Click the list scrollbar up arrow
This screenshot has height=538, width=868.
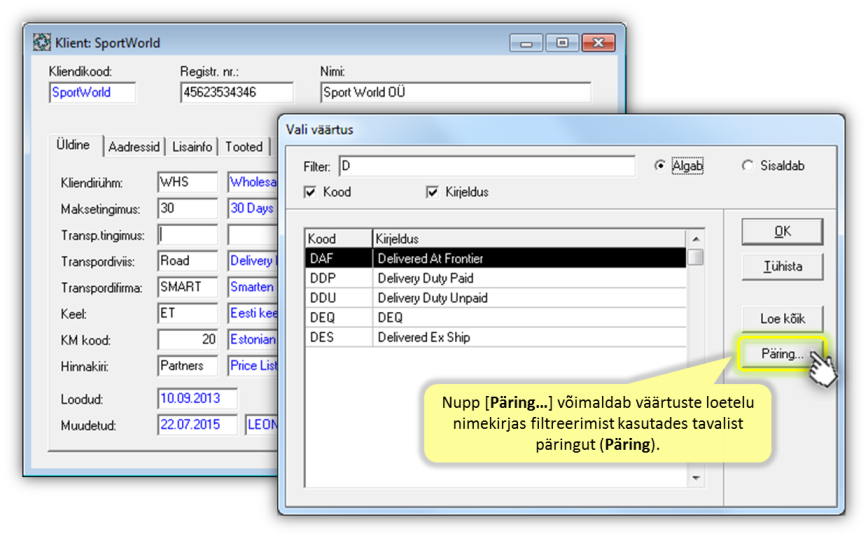pos(696,239)
